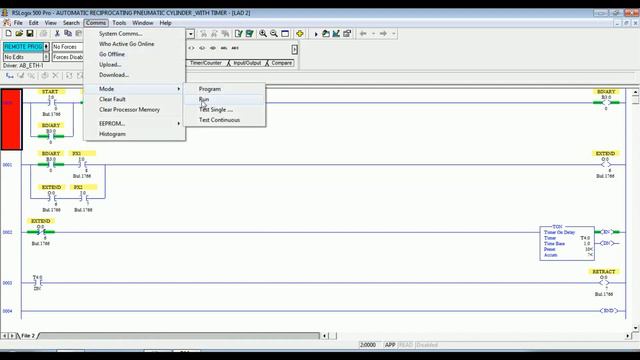The width and height of the screenshot is (640, 360).
Task: Save the project with the floppy disk icon
Action: click(x=30, y=33)
